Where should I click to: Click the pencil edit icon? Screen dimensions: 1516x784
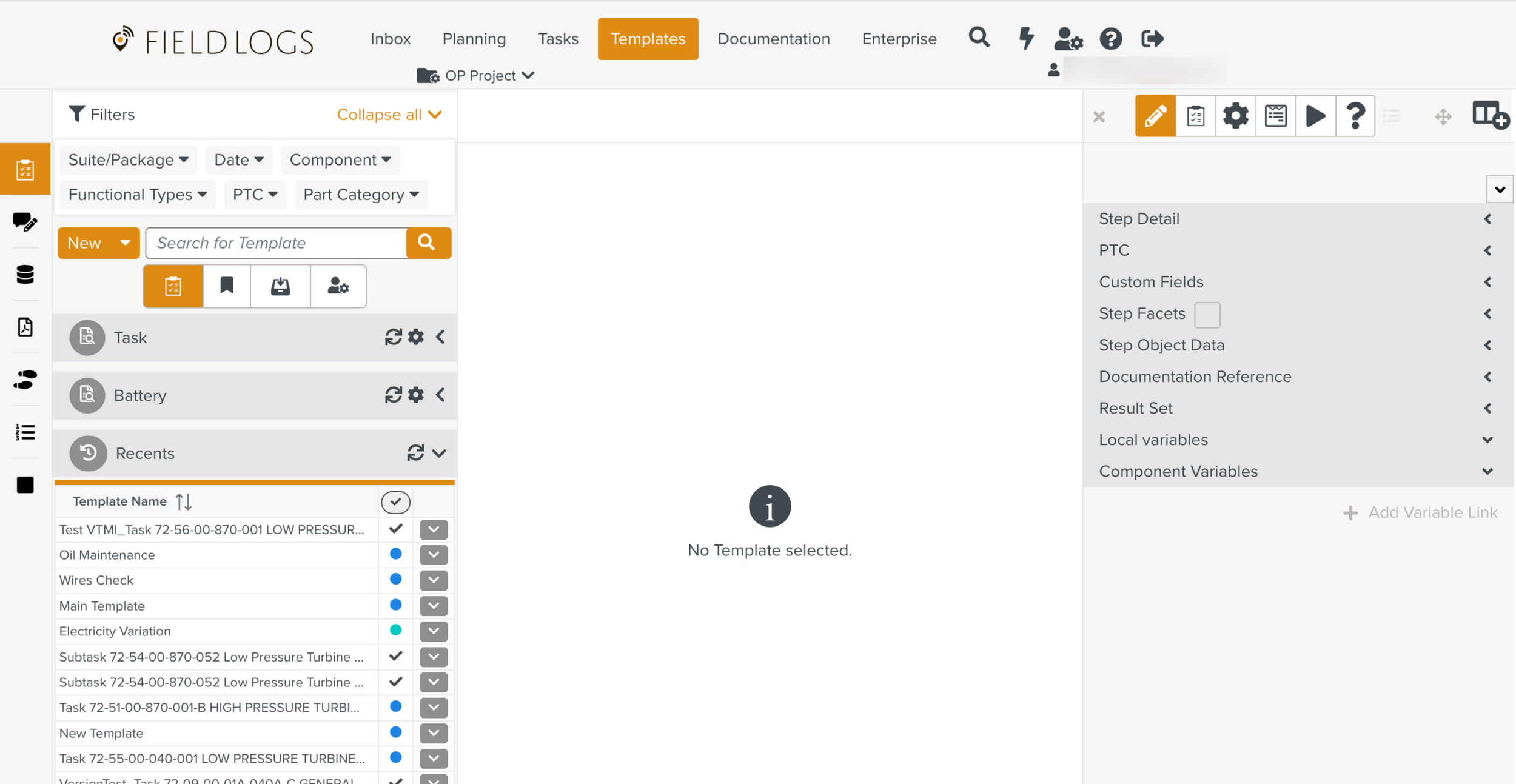[1155, 116]
